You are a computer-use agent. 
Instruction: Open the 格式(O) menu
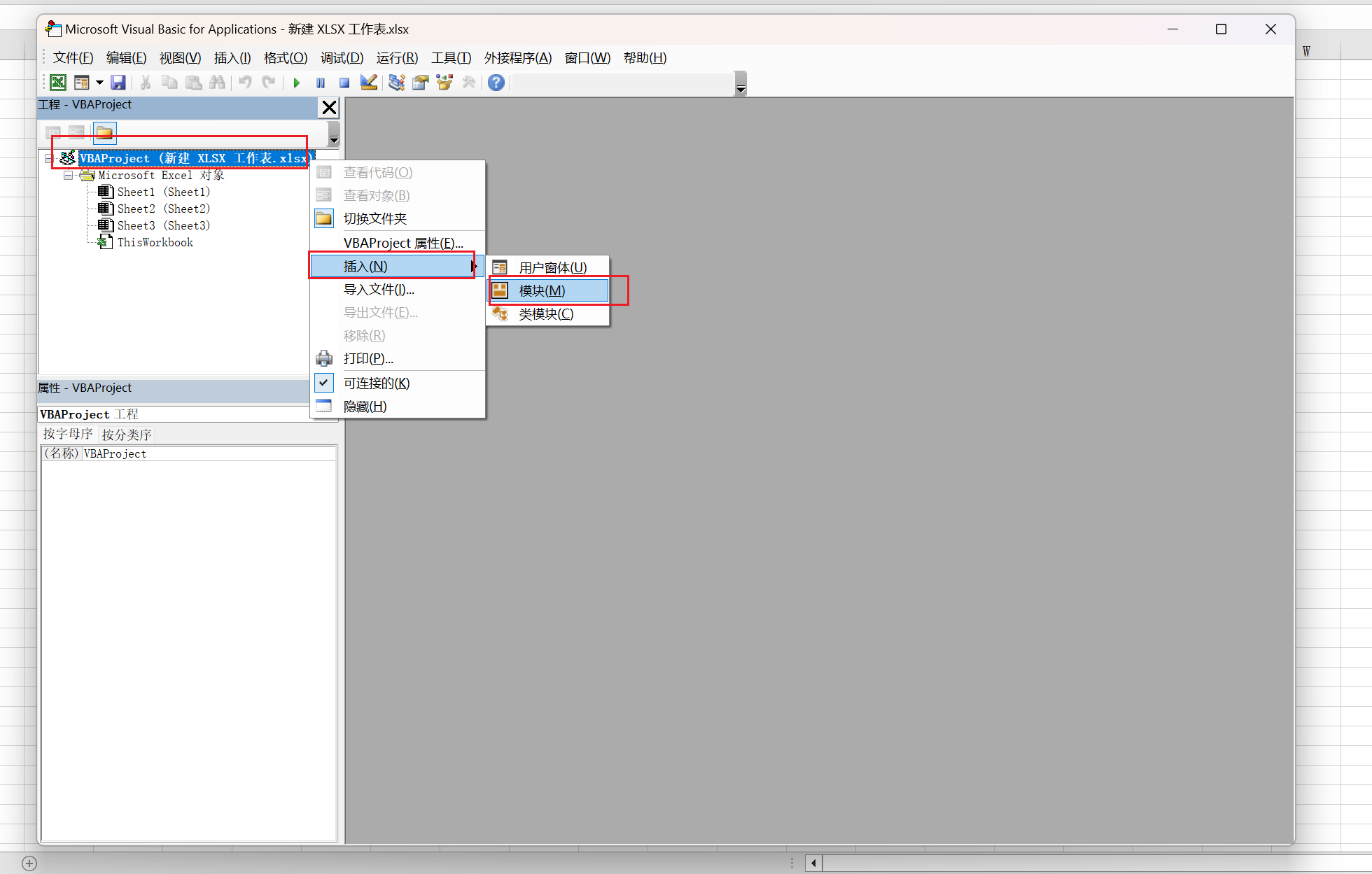pos(286,58)
